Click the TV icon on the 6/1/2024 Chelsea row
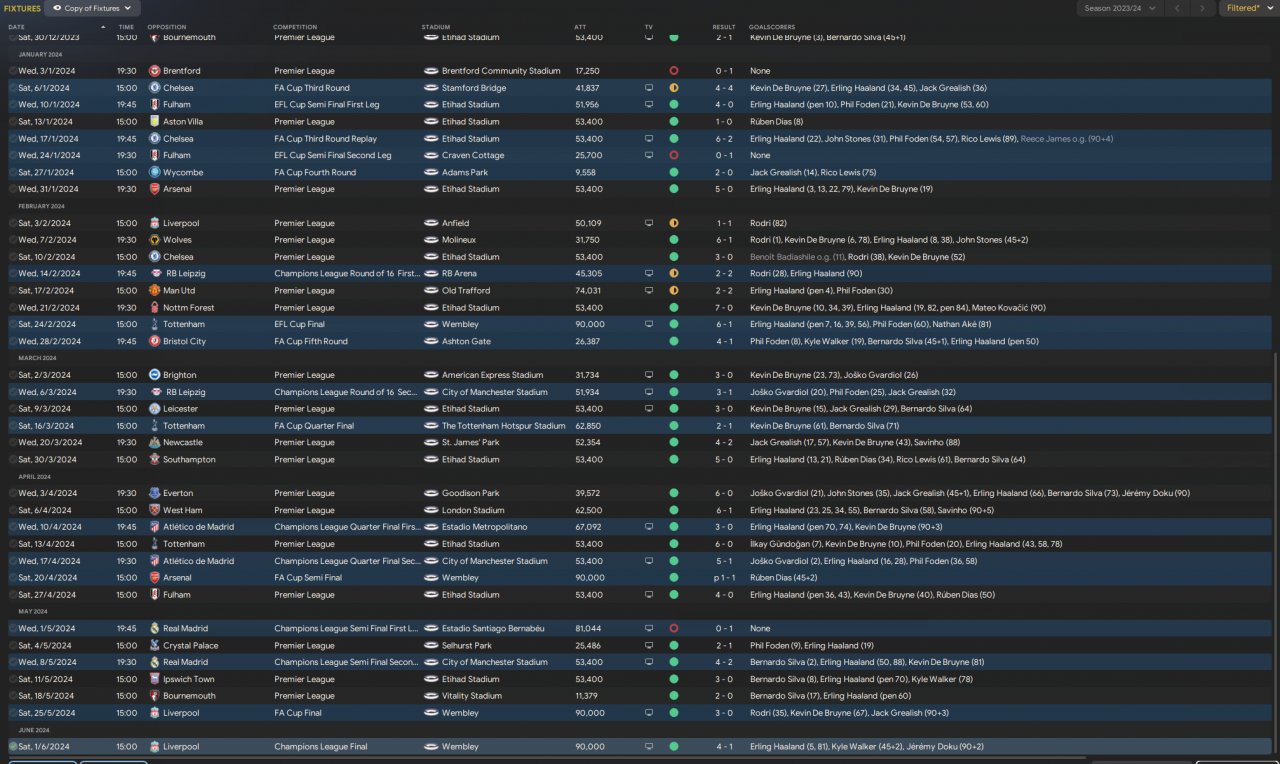Image resolution: width=1280 pixels, height=764 pixels. 649,88
